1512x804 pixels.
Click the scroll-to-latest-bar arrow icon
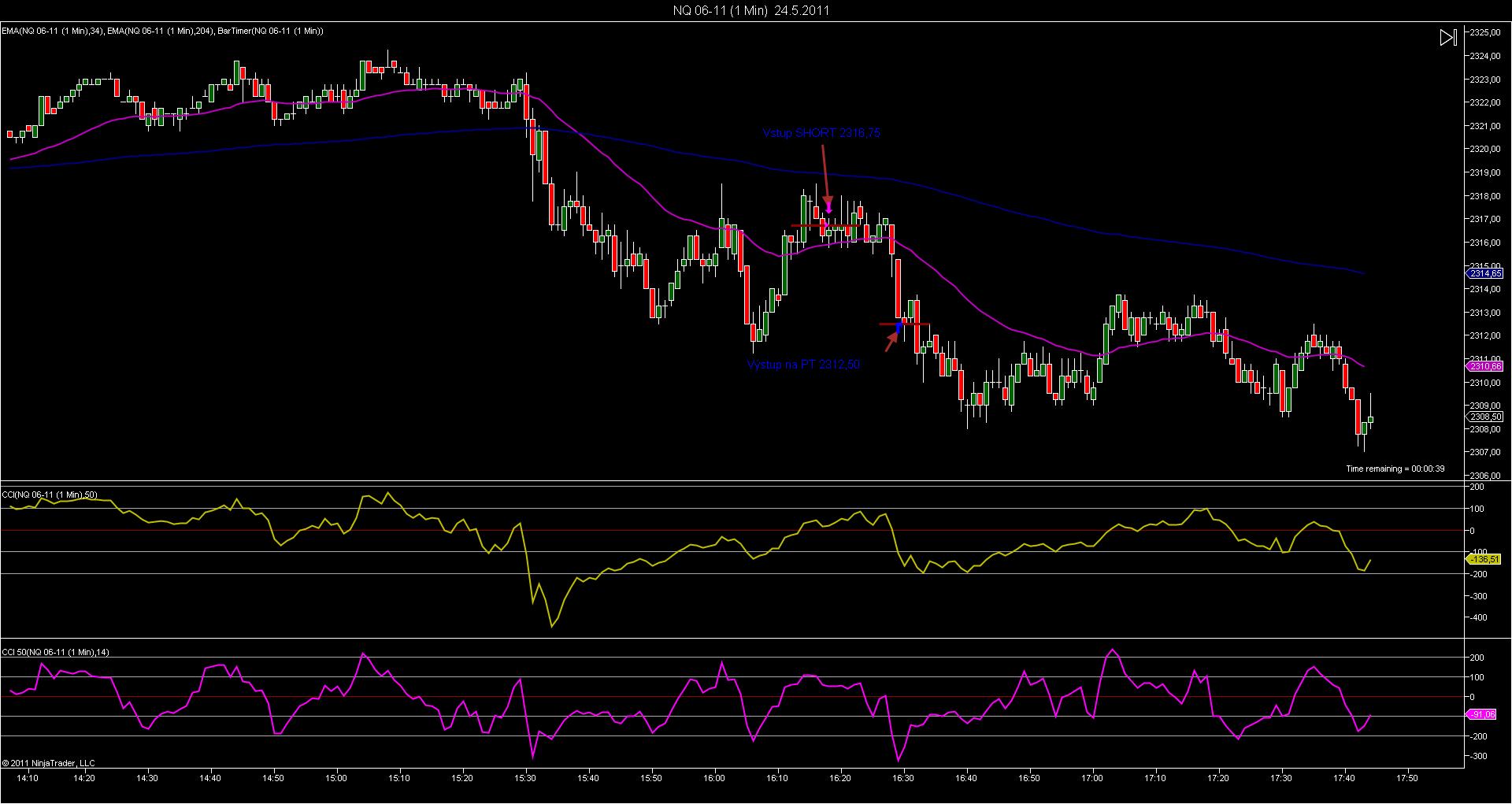(1447, 38)
